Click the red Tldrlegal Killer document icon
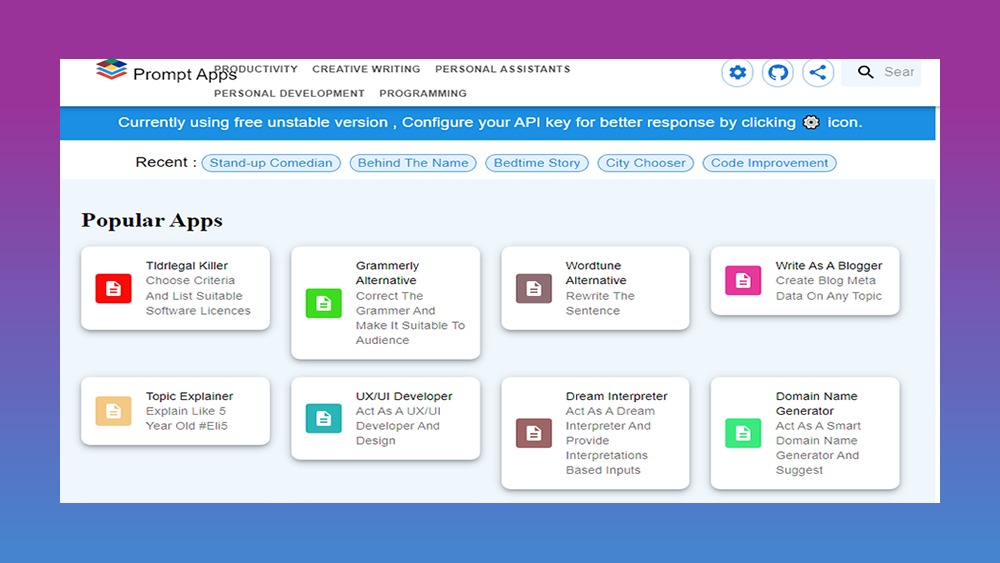Screen dimensions: 1000x563 coord(113,288)
